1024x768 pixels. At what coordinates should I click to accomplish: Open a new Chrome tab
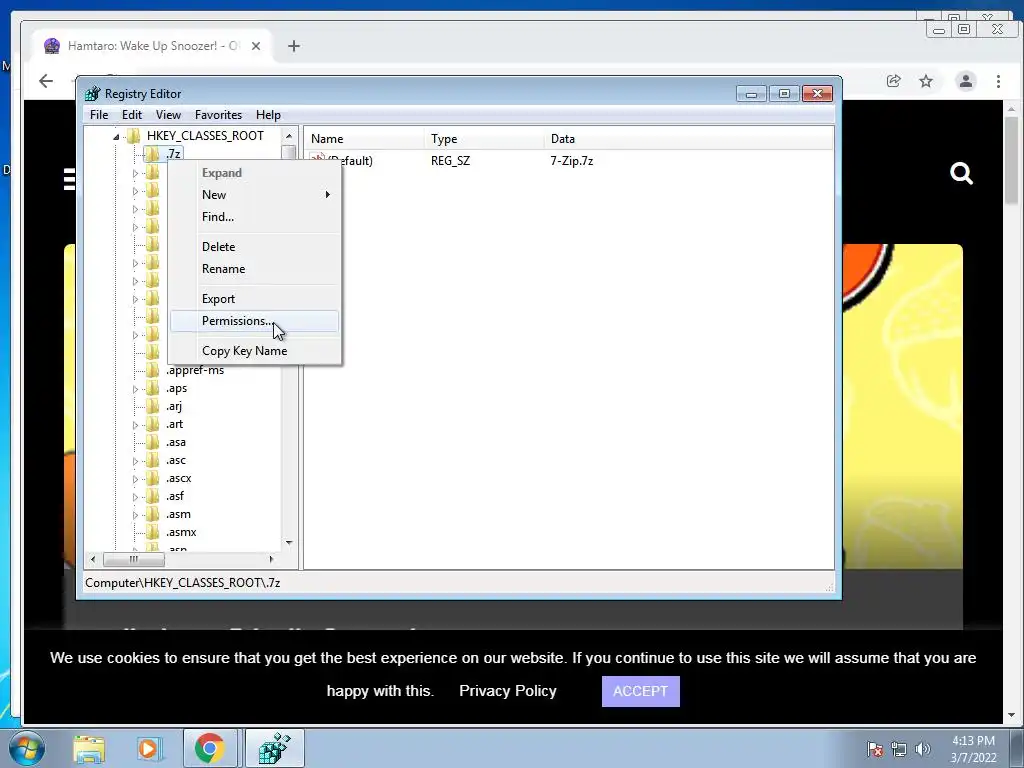point(294,46)
